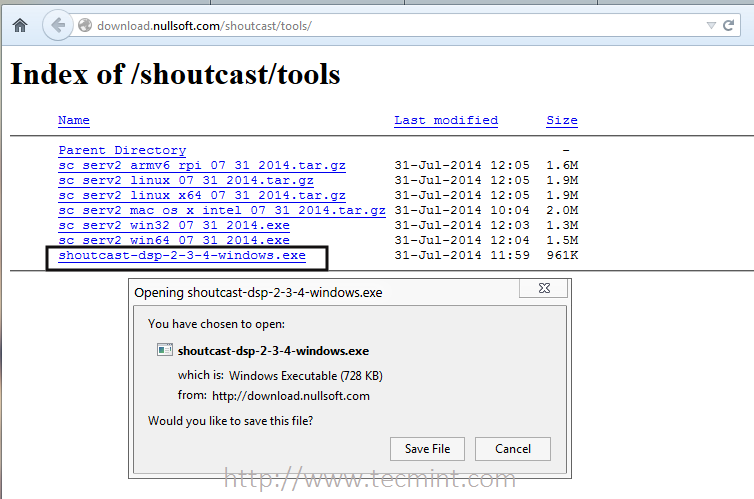Select the 1.5M size entry

[x=562, y=240]
